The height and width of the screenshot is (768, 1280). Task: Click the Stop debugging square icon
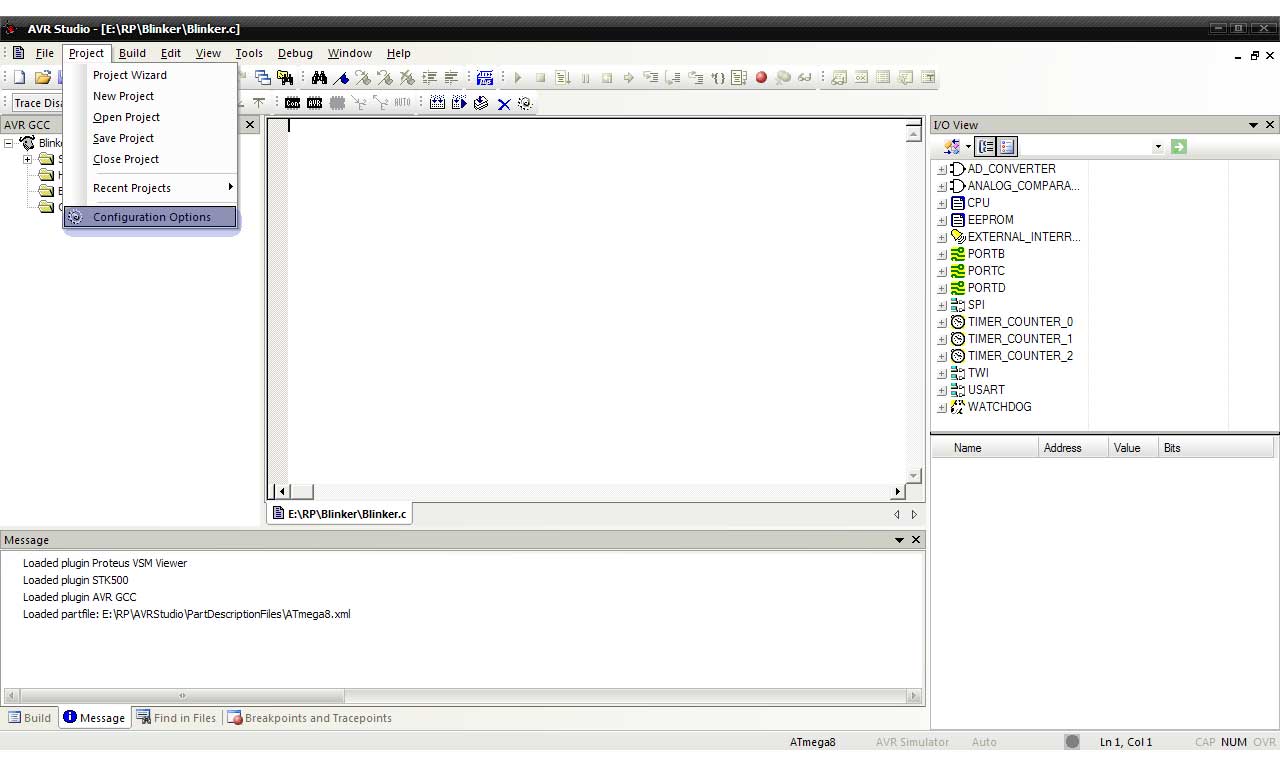tap(540, 77)
